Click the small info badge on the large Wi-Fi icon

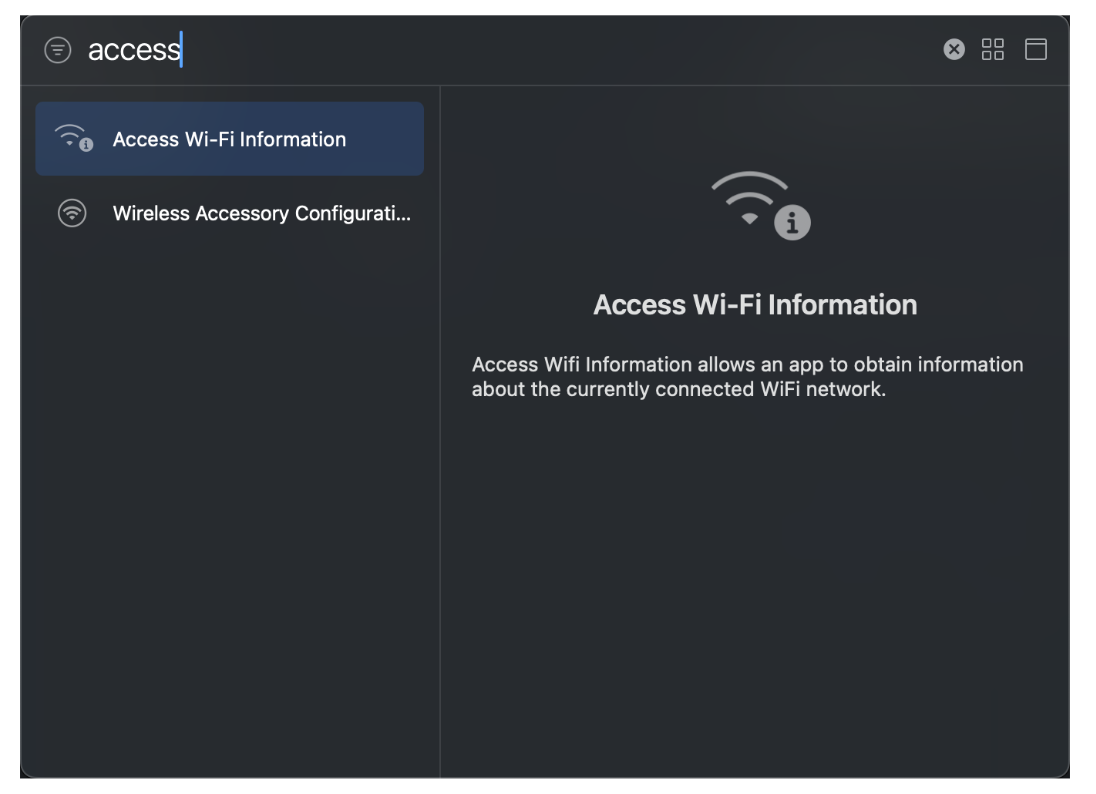pos(794,224)
